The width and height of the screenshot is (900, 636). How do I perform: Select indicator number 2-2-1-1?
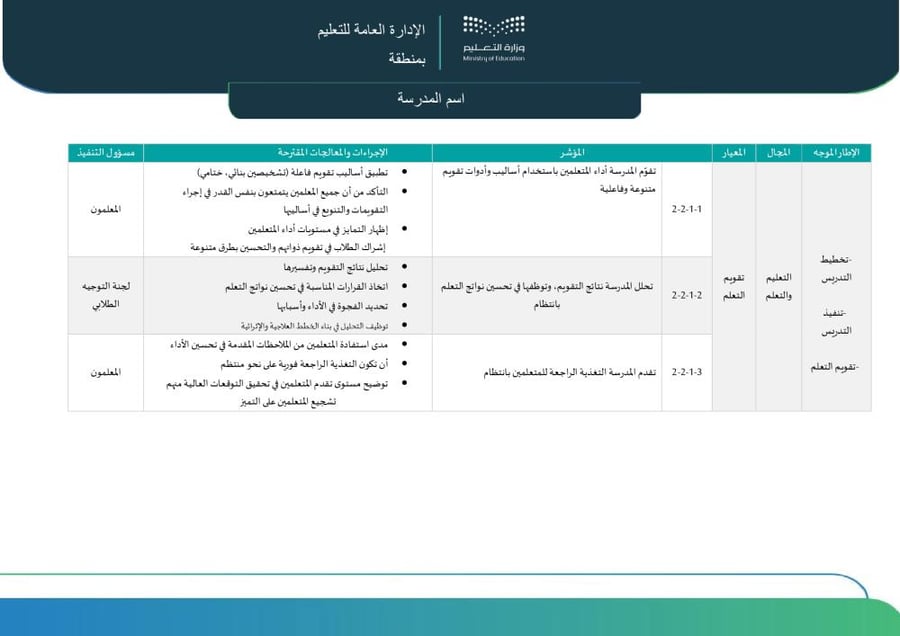[x=686, y=210]
